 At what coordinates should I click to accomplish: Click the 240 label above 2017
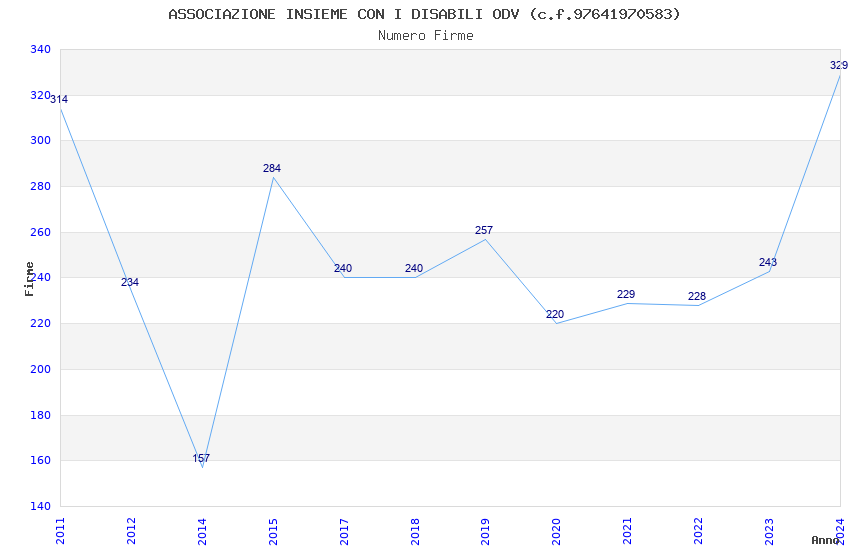point(343,268)
